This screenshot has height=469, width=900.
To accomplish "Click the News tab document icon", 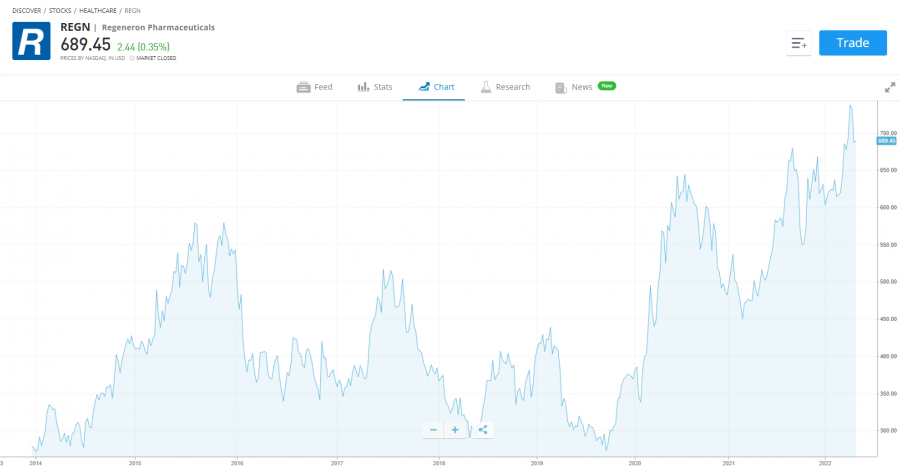I will (x=560, y=88).
